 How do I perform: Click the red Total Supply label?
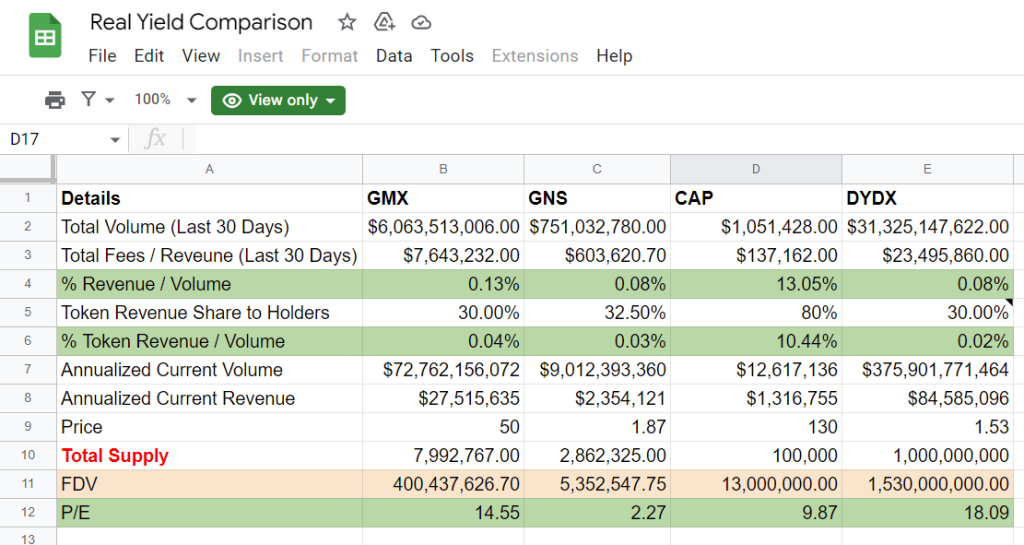tap(210, 456)
